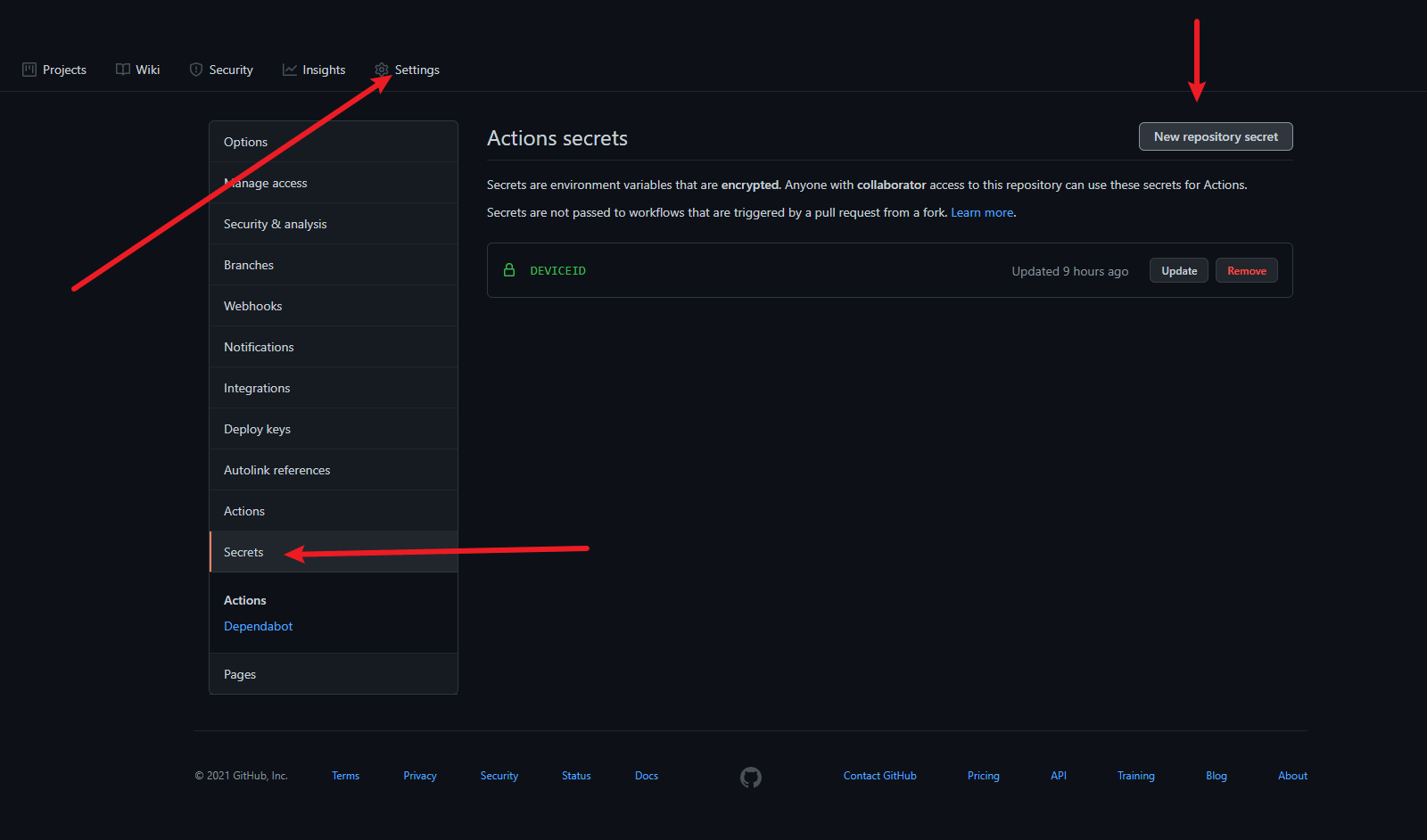Screen dimensions: 1427x840
Task: Click the Settings gear icon
Action: click(x=382, y=70)
